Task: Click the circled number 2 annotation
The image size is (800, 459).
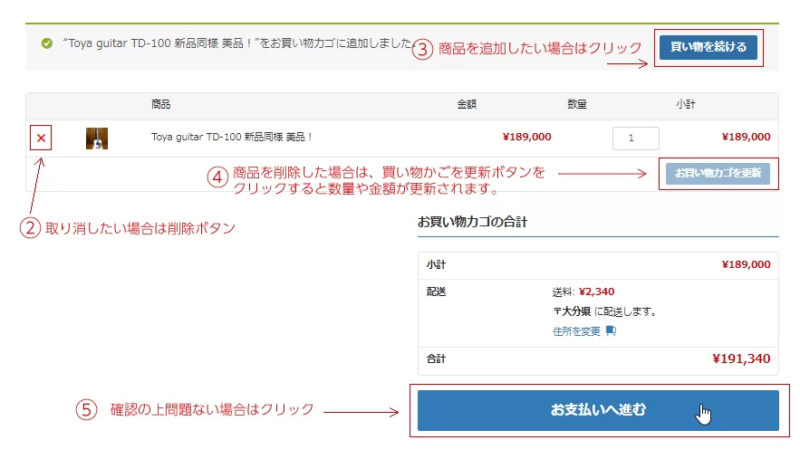Action: [x=31, y=228]
